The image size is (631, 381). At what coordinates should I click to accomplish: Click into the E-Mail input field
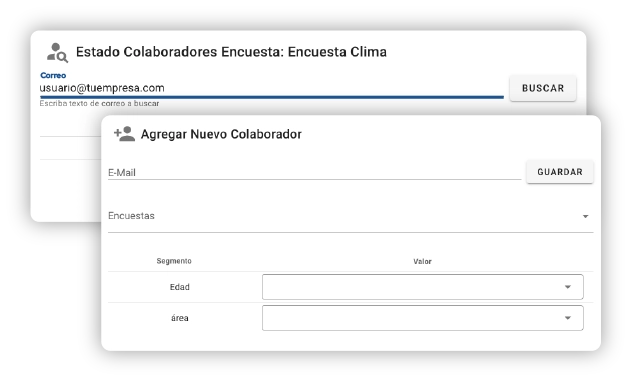(314, 172)
